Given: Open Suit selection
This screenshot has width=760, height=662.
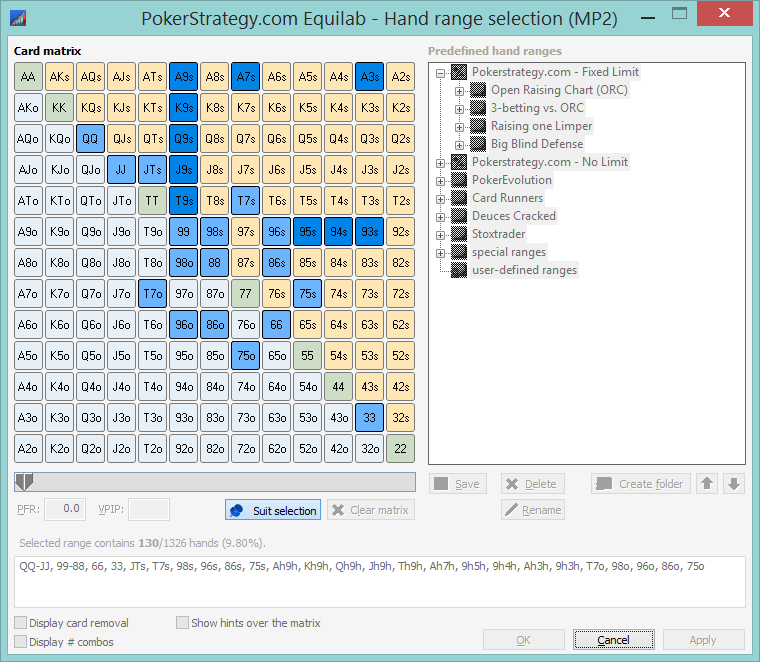Looking at the screenshot, I should pos(273,510).
